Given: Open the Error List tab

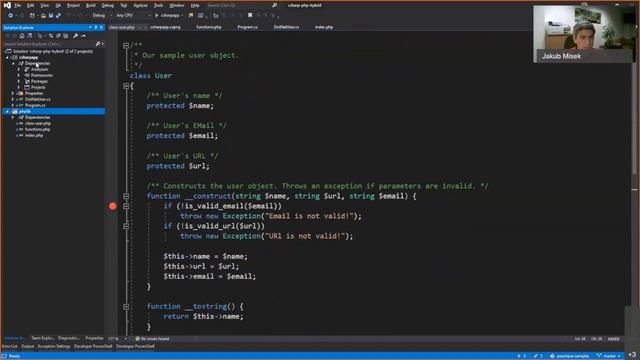Looking at the screenshot, I should pos(9,347).
